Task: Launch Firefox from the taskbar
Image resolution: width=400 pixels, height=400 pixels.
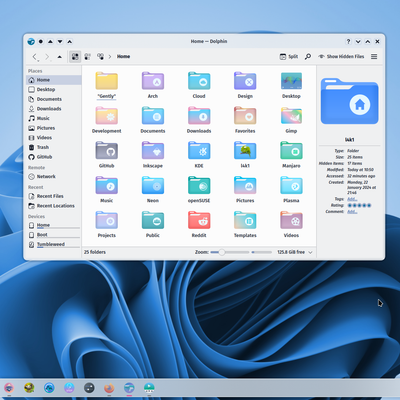Action: coord(109,388)
